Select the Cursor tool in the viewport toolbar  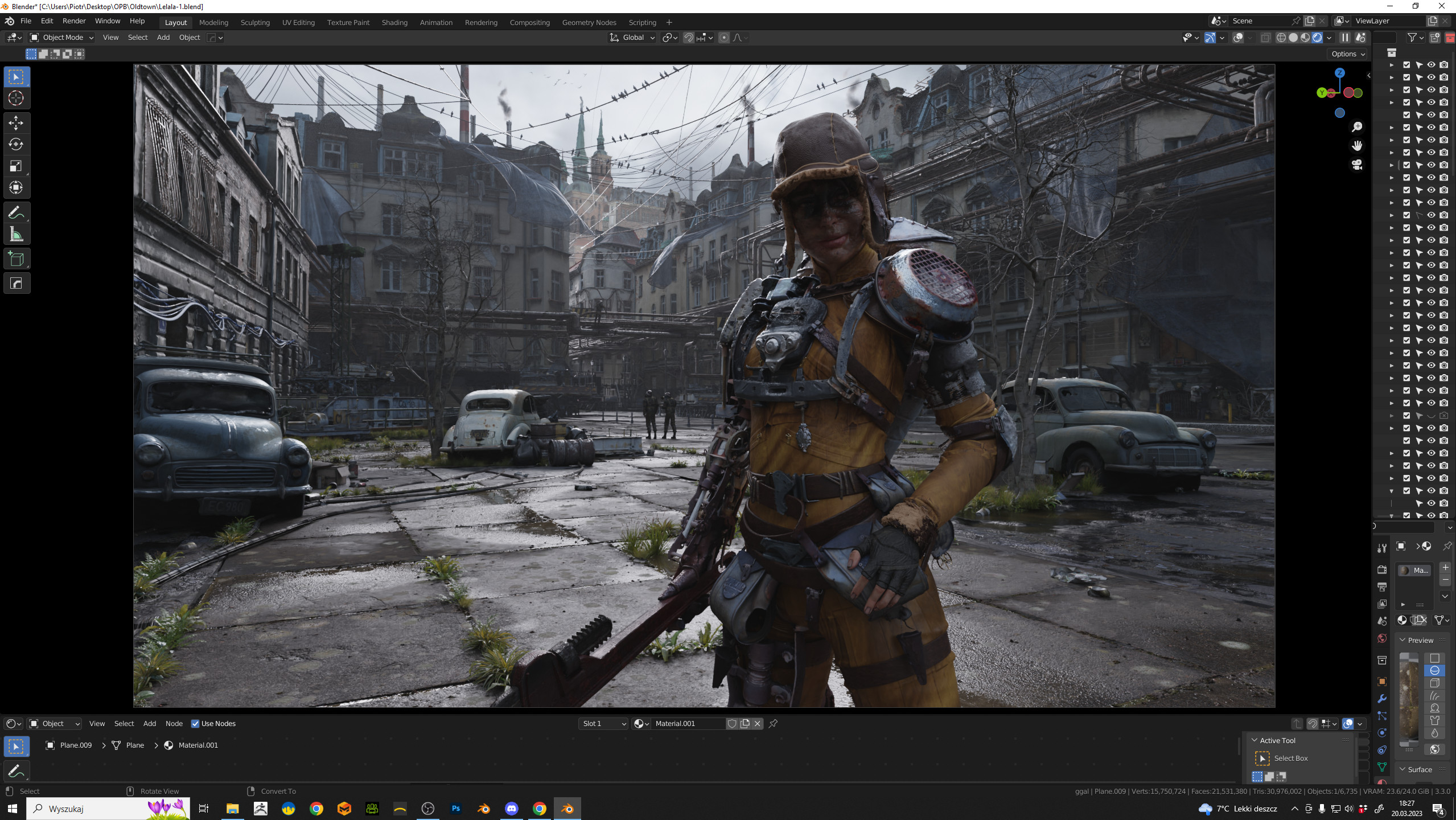(x=16, y=98)
